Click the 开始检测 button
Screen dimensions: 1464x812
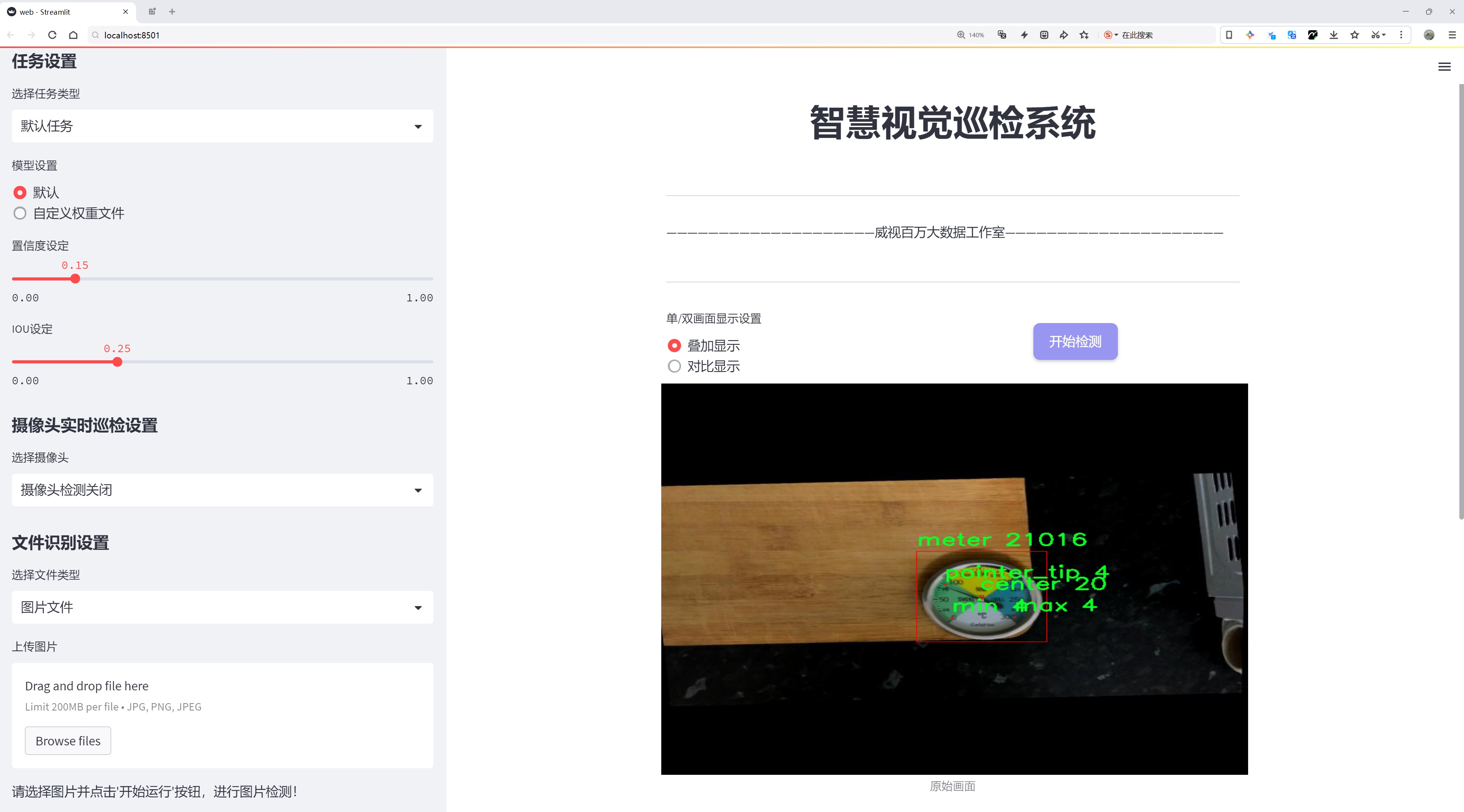(x=1075, y=341)
